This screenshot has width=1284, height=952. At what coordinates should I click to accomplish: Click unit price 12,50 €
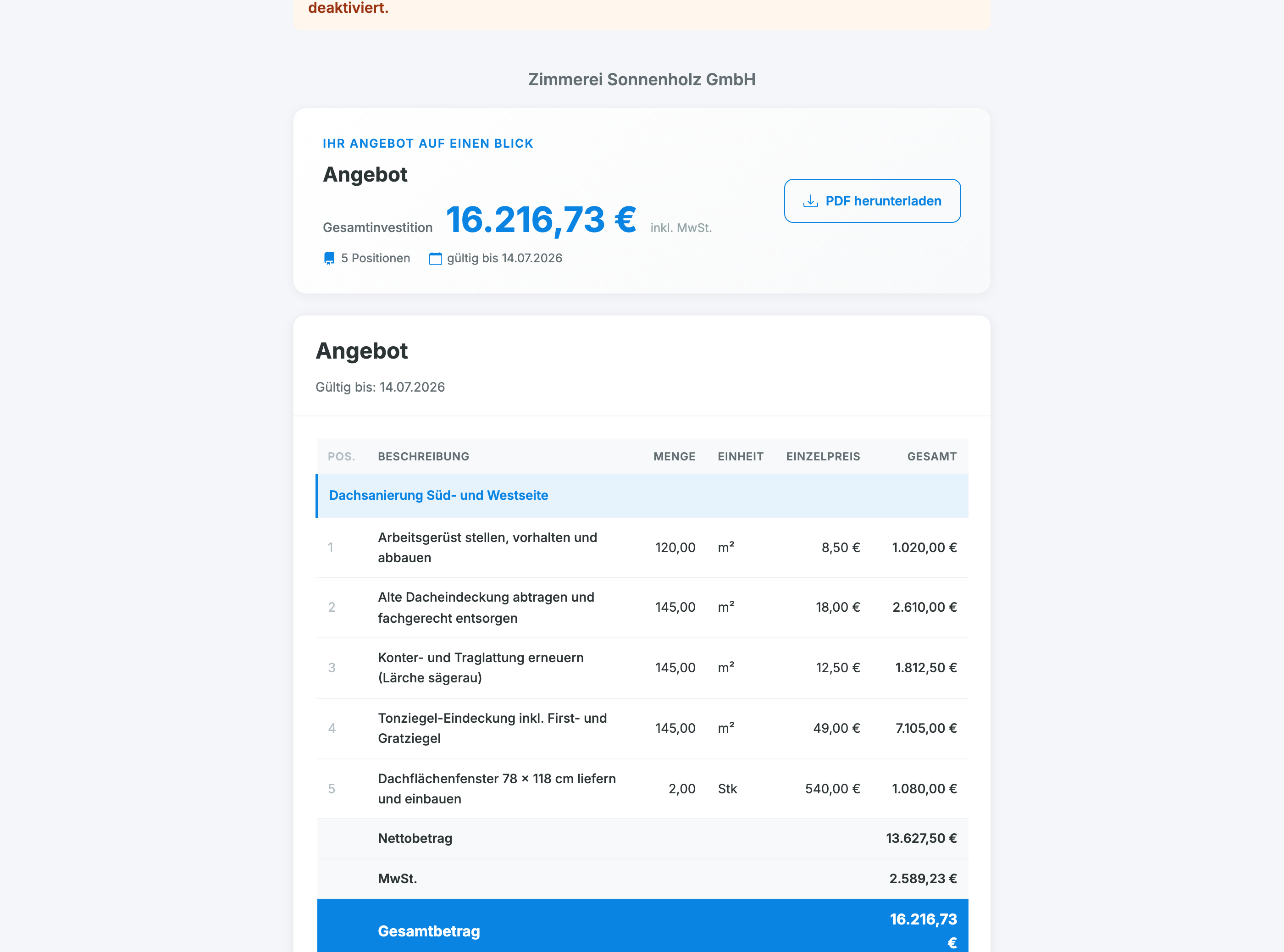[x=838, y=667]
